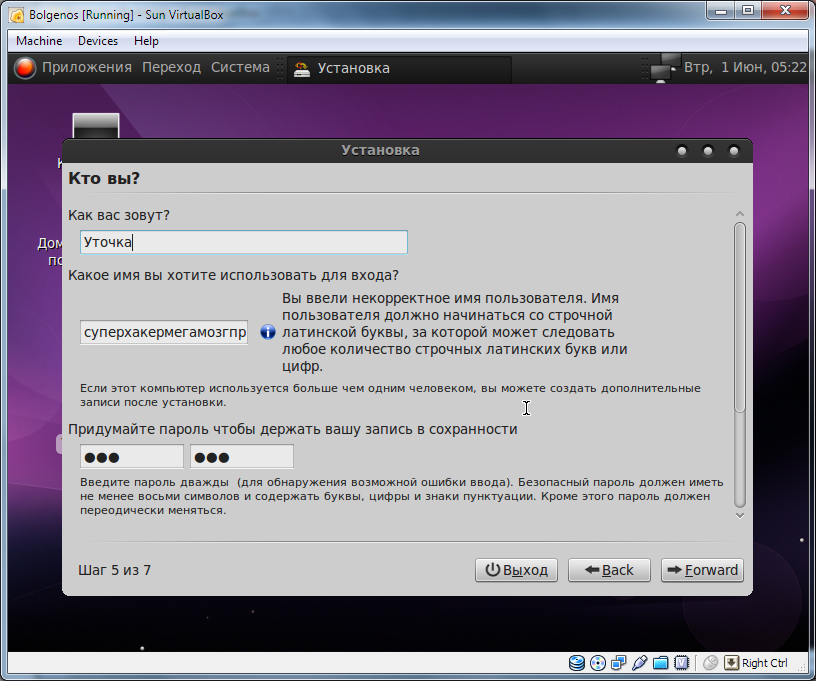Viewport: 816px width, 681px height.
Task: Click the 'Как вас зовут?' label
Action: pos(119,215)
